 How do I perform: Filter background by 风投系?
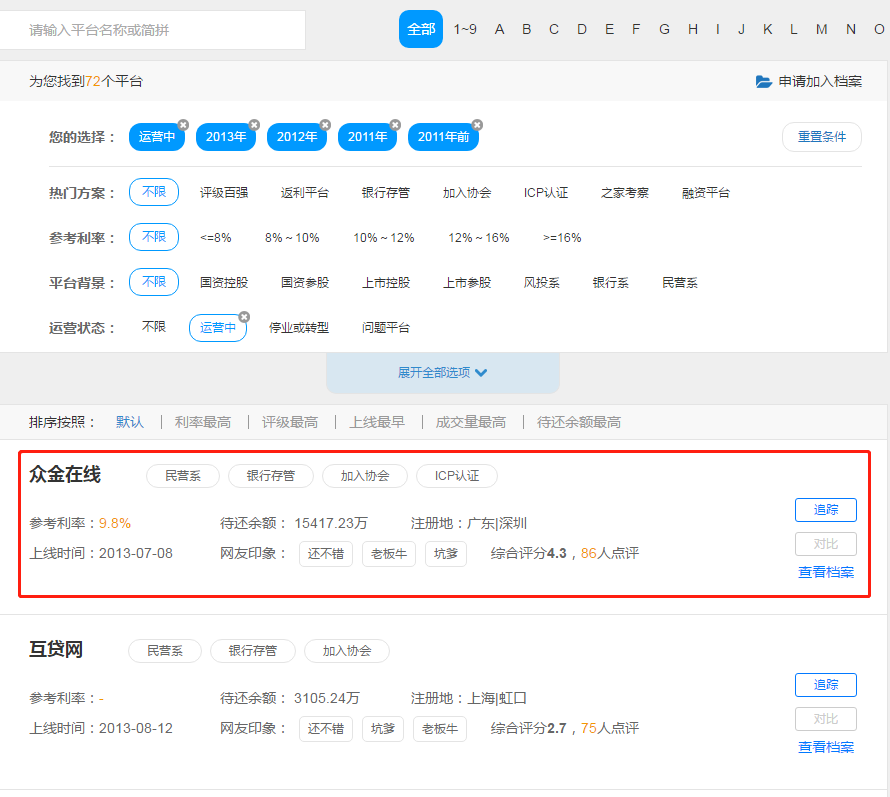click(541, 283)
